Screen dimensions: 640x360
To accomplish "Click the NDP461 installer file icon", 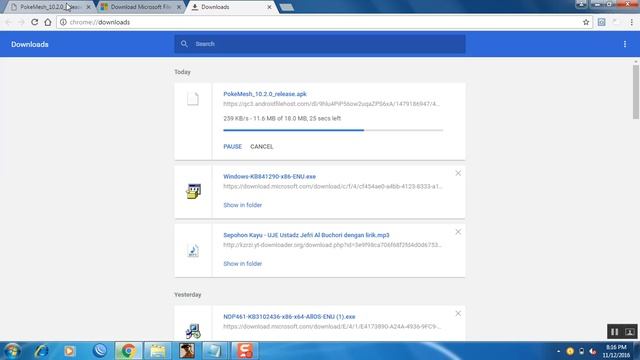I will (193, 331).
